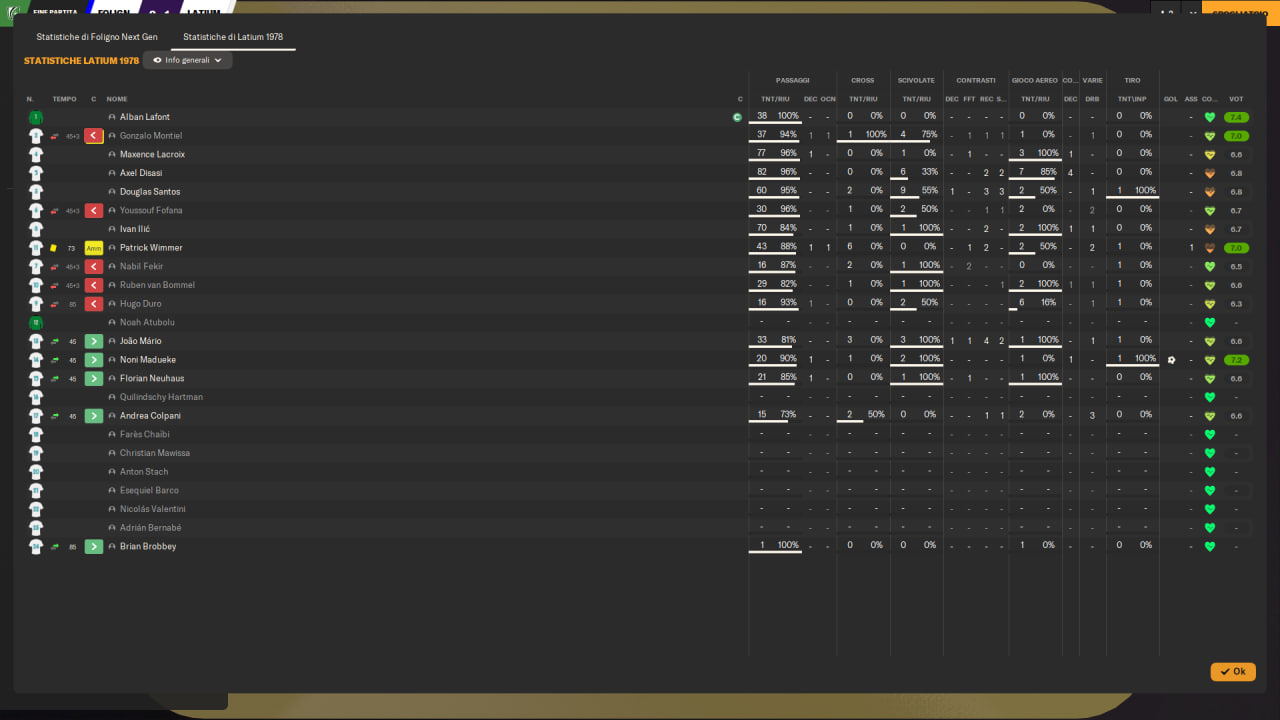Image resolution: width=1280 pixels, height=720 pixels.
Task: Click the green substituted-on arrow for João Mário
Action: click(94, 341)
